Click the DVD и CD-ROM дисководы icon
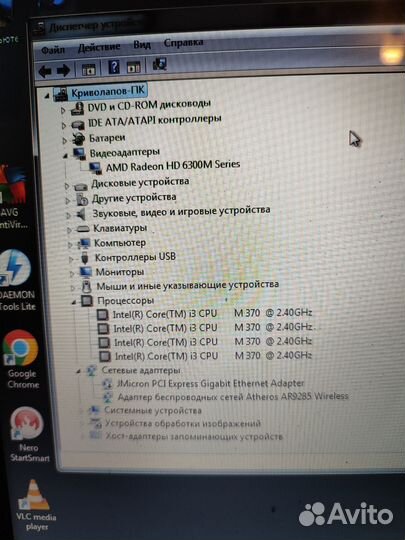 pos(77,108)
